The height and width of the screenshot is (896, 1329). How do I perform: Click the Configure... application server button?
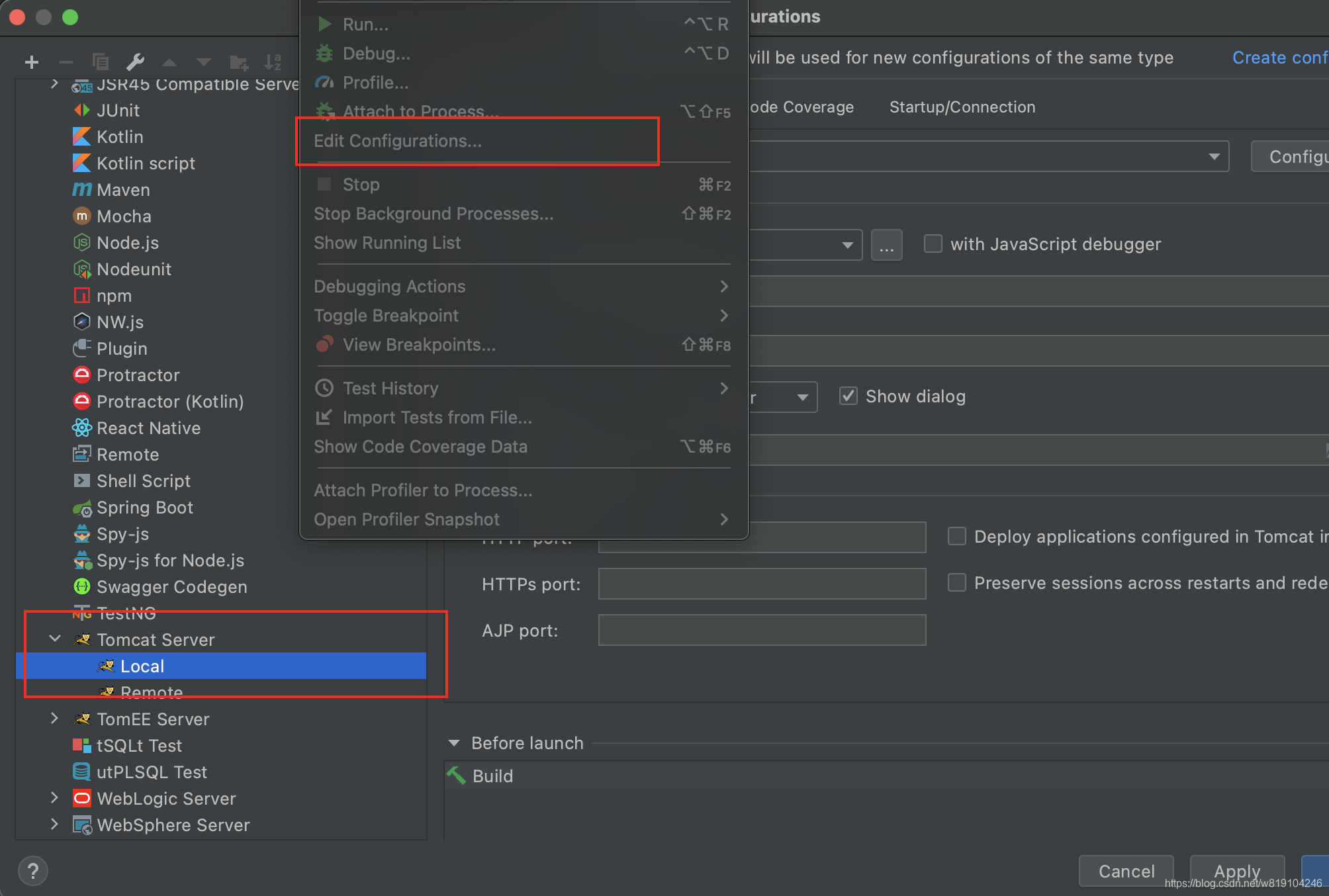[x=1290, y=157]
